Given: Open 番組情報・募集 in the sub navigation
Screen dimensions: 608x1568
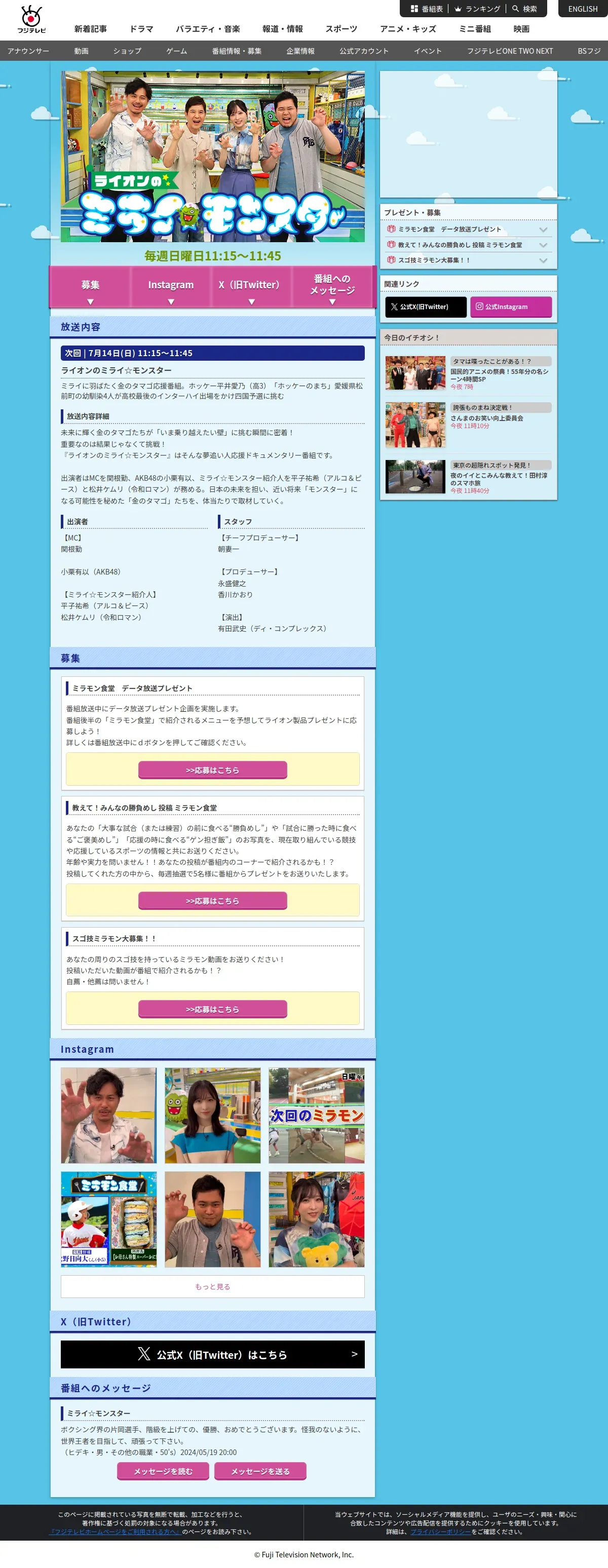Looking at the screenshot, I should coord(237,51).
